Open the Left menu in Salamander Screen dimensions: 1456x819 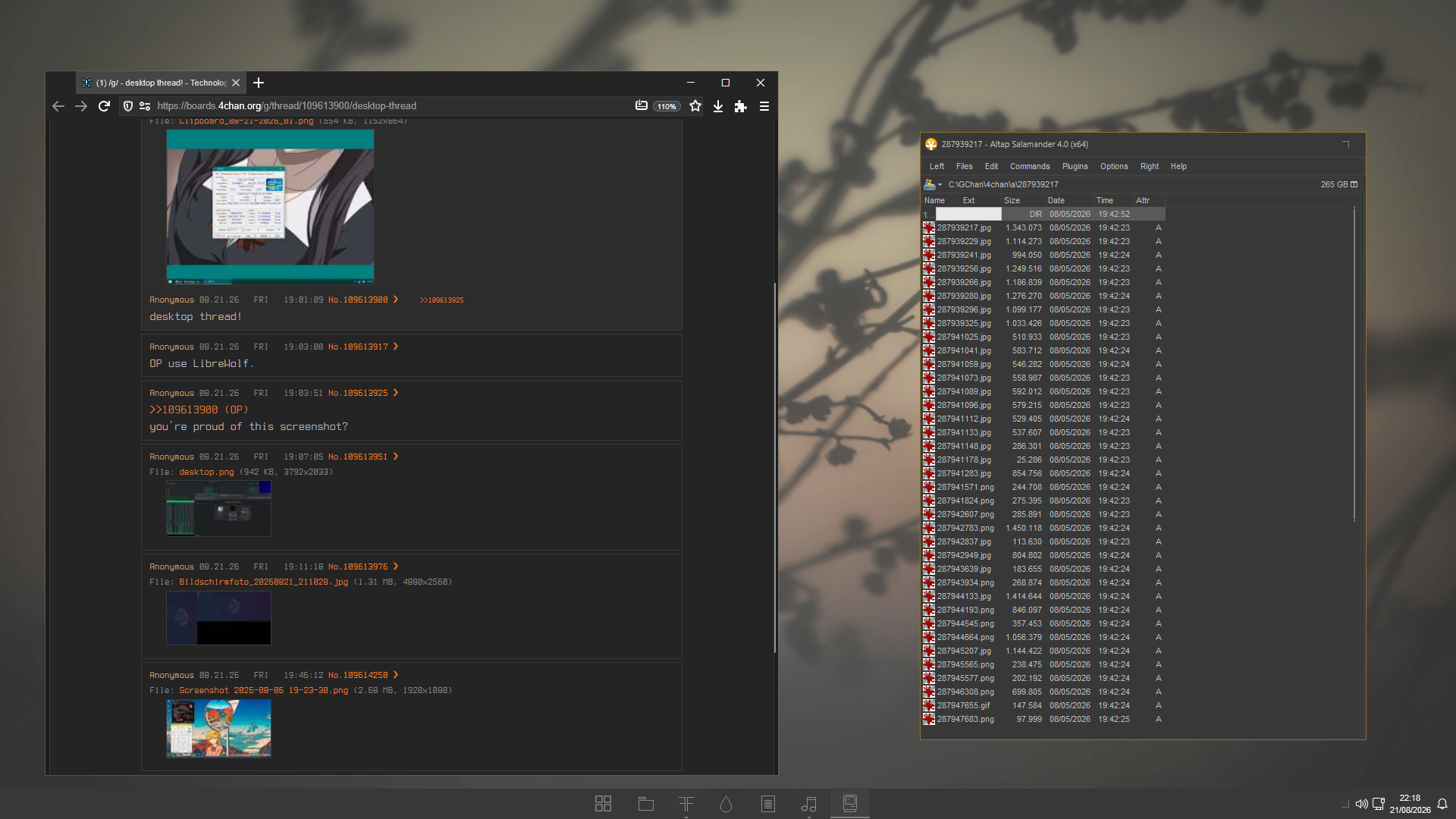click(937, 166)
